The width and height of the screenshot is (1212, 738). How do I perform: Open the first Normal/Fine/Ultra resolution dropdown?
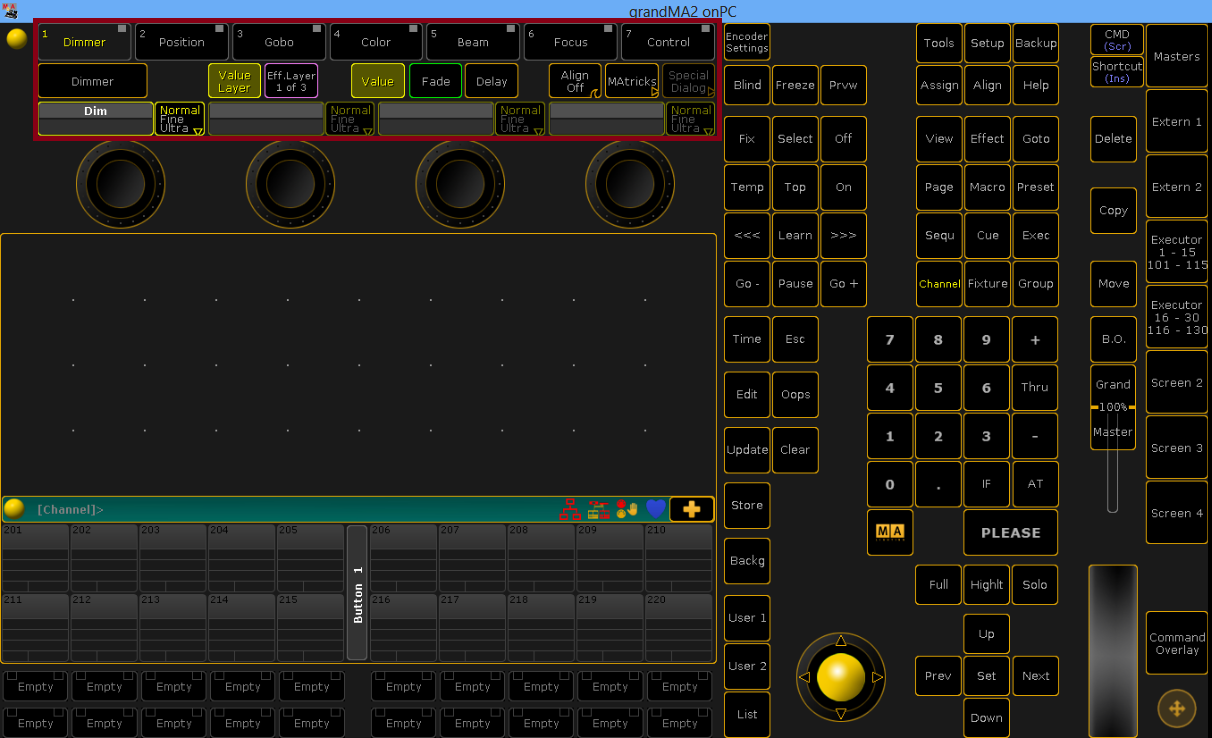(180, 118)
